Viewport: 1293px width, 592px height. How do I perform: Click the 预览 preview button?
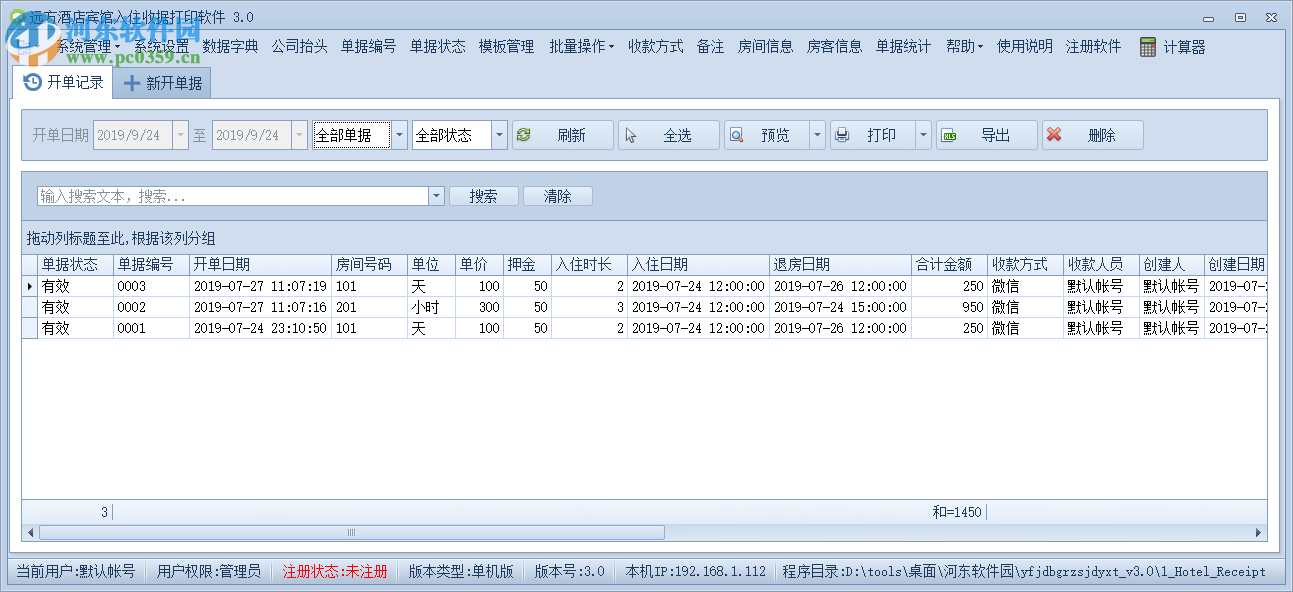pyautogui.click(x=766, y=135)
